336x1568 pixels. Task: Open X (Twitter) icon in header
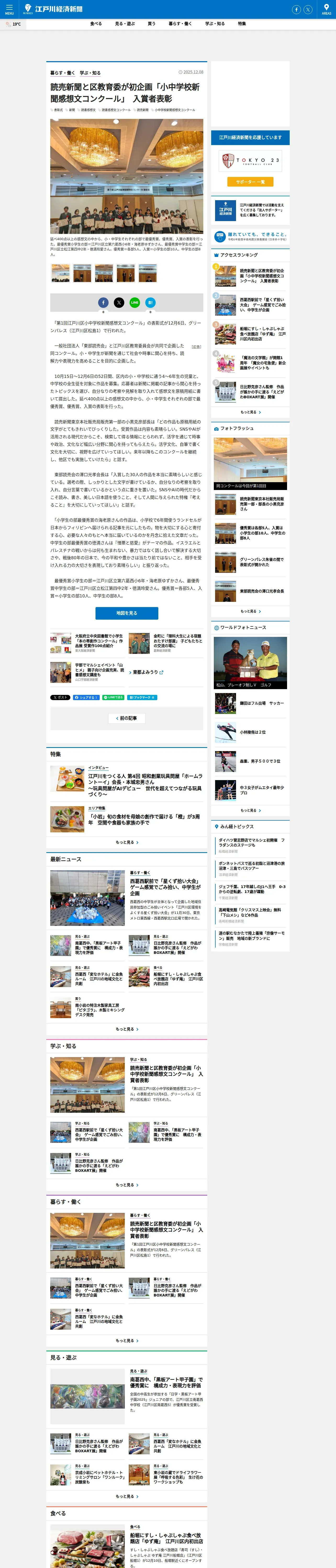pyautogui.click(x=308, y=10)
